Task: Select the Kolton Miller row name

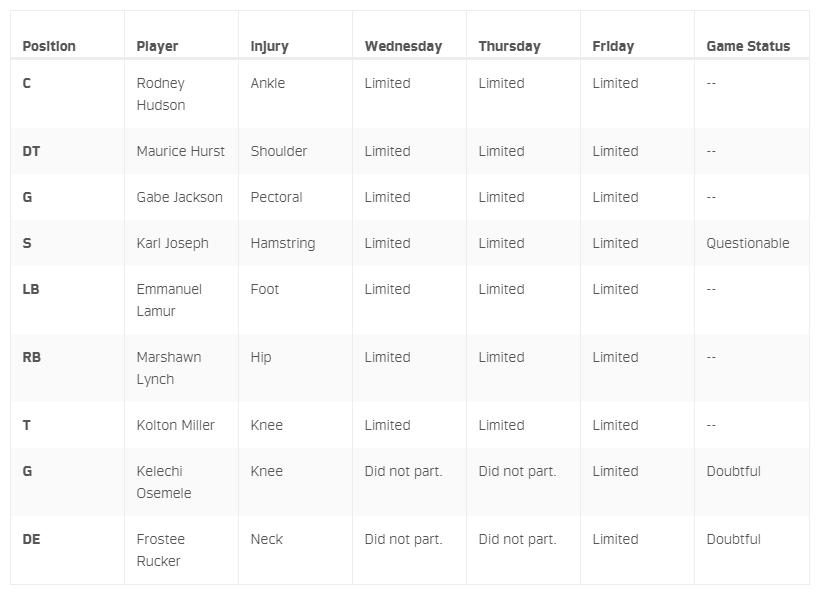Action: [175, 425]
